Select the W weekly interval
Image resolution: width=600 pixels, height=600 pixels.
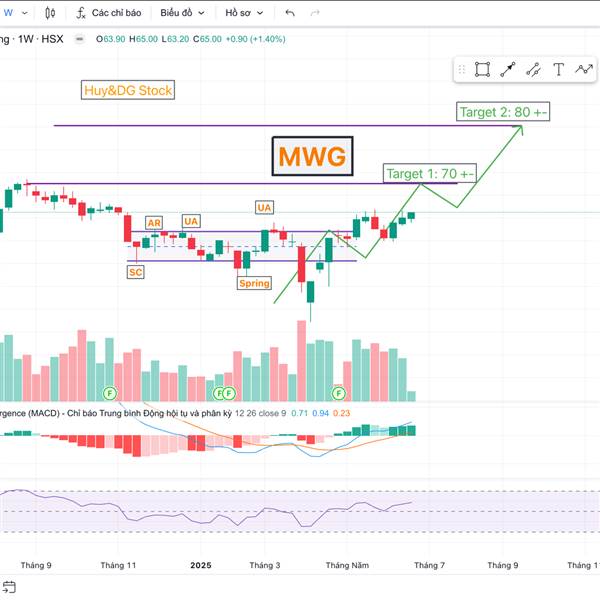point(8,13)
